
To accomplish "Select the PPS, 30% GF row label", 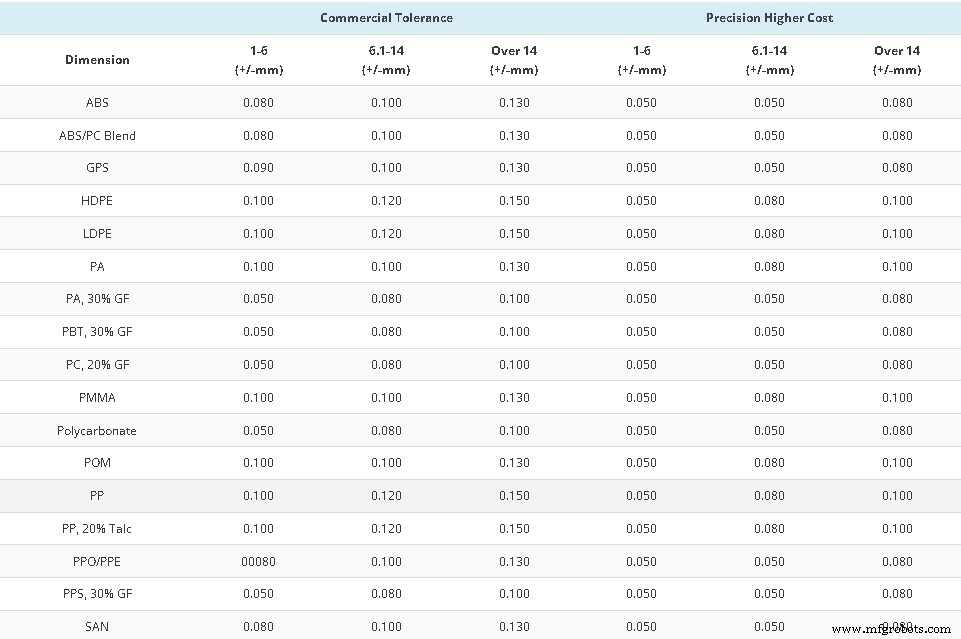I will click(x=97, y=593).
